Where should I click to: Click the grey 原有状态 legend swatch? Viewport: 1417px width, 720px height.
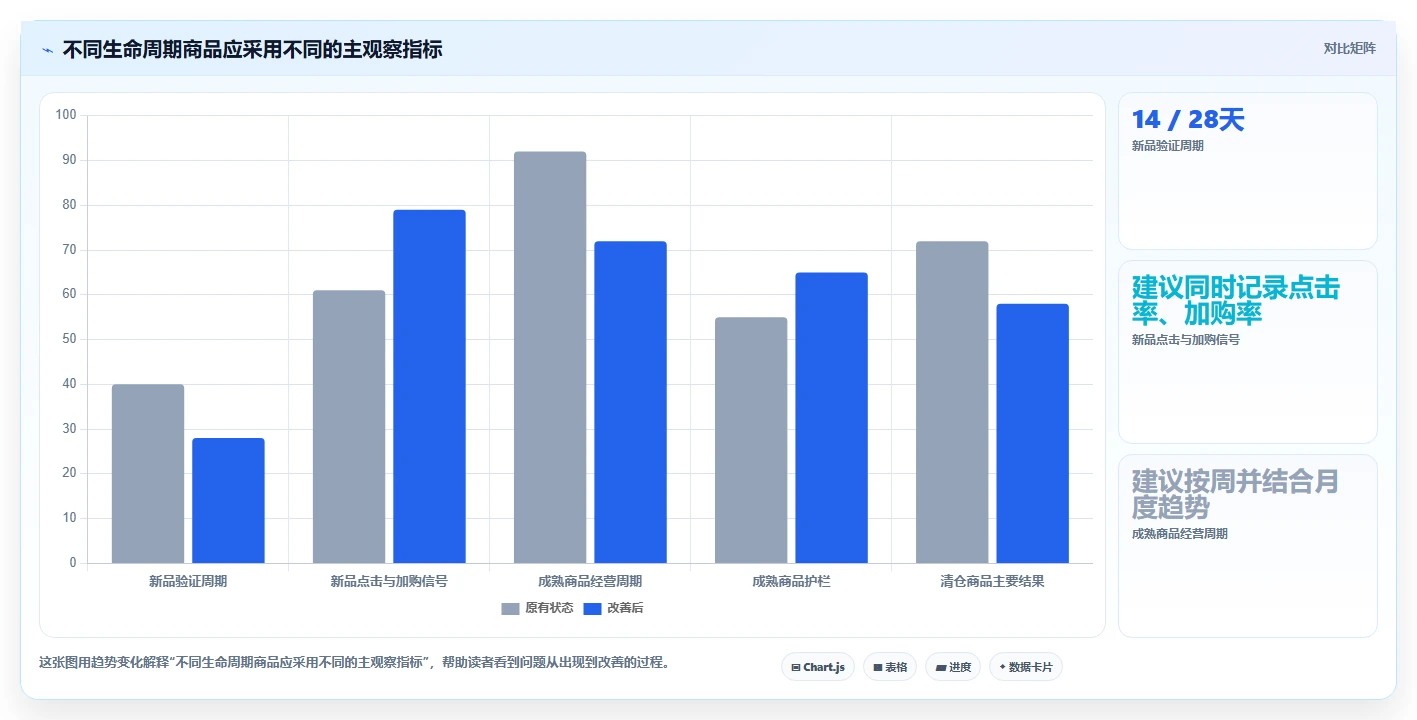pyautogui.click(x=510, y=609)
